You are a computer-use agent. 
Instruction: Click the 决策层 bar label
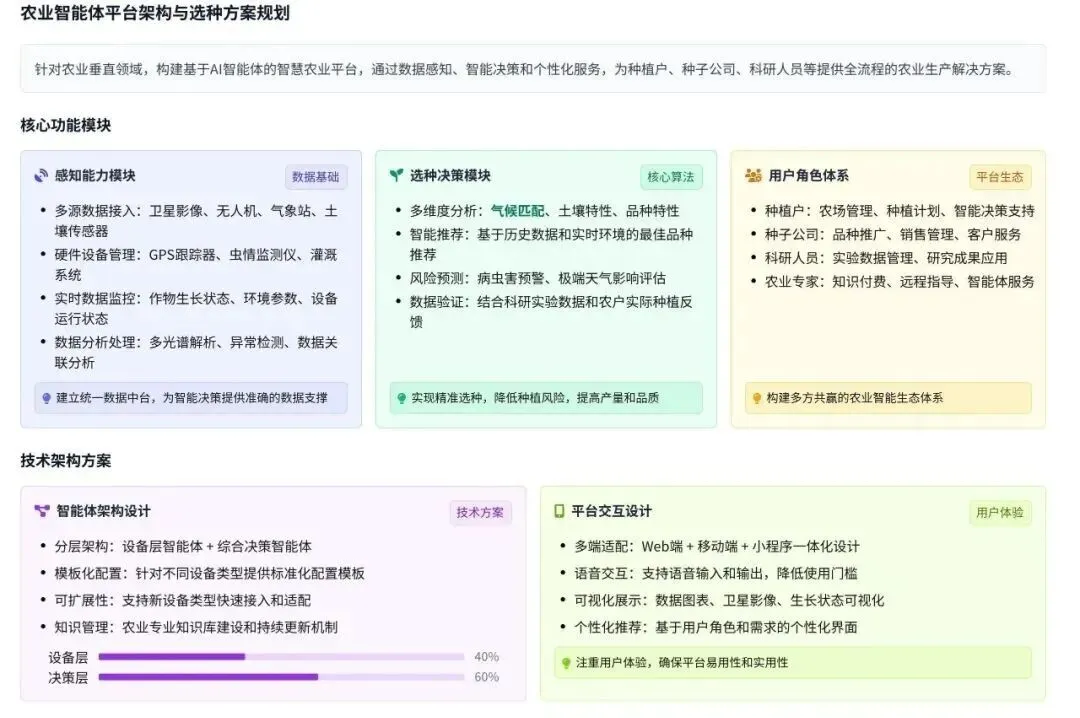coord(68,678)
